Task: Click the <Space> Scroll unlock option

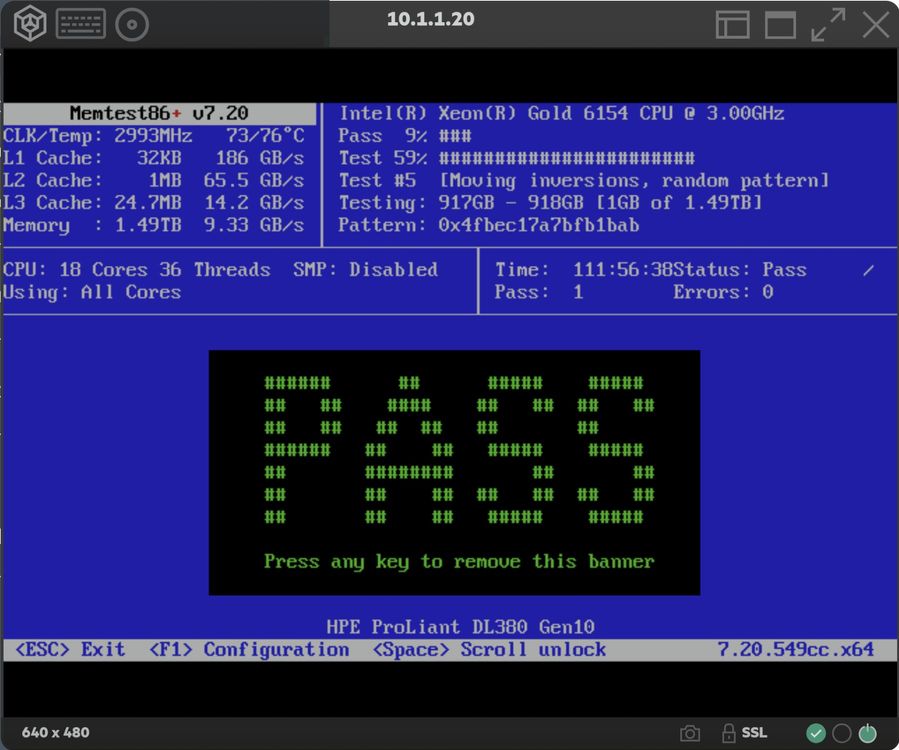Action: [x=489, y=650]
